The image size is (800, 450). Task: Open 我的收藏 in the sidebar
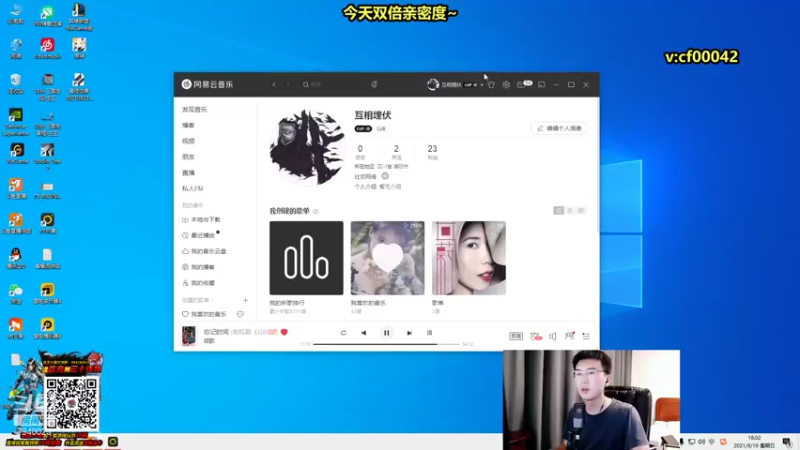(198, 283)
